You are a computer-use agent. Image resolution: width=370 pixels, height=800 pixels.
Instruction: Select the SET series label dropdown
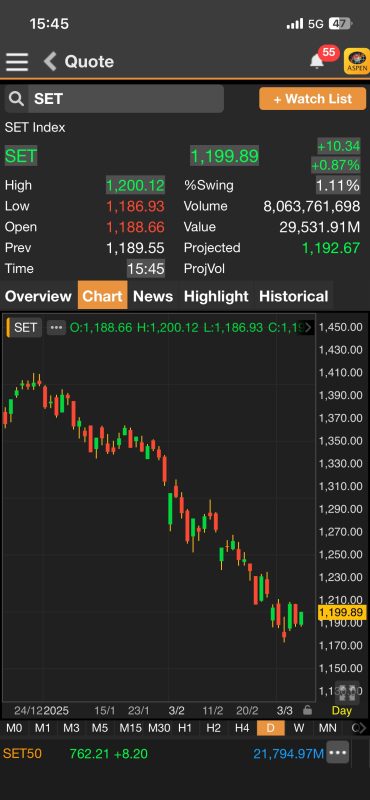click(24, 328)
